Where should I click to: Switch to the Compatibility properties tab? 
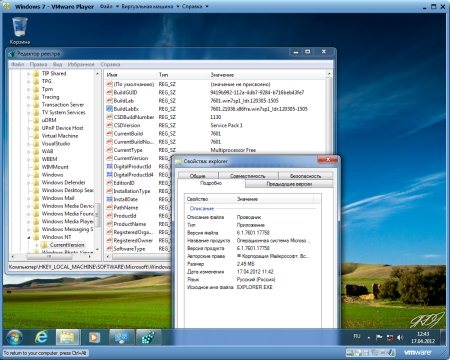point(248,176)
